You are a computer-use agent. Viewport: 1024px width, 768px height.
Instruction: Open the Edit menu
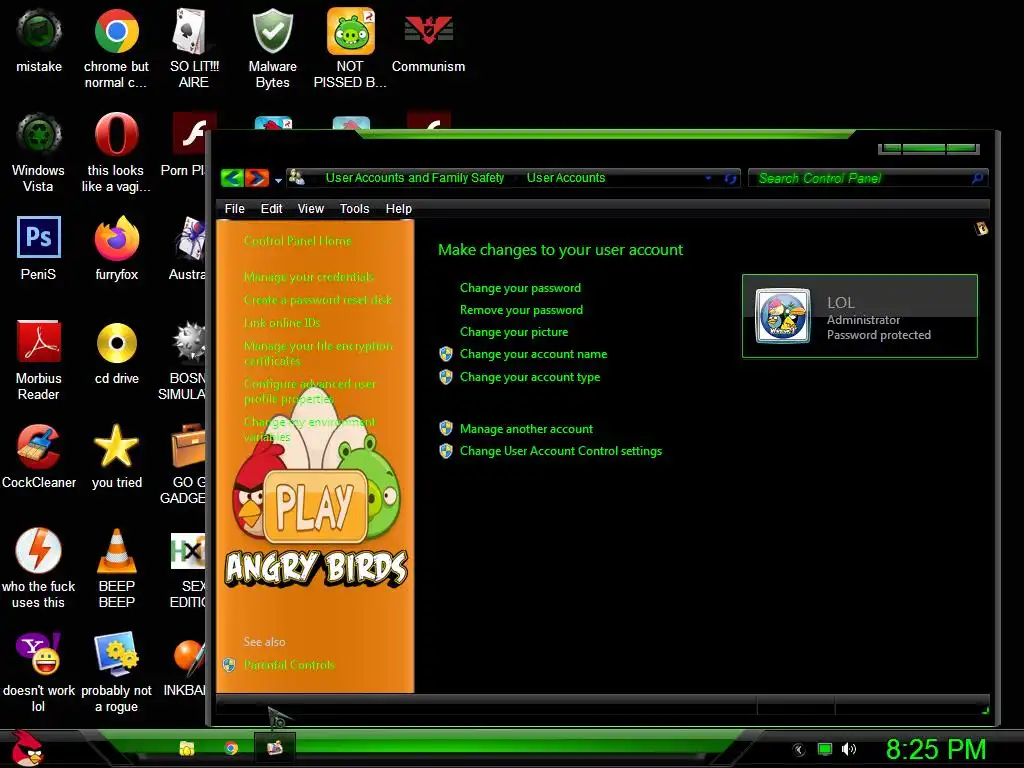[271, 208]
